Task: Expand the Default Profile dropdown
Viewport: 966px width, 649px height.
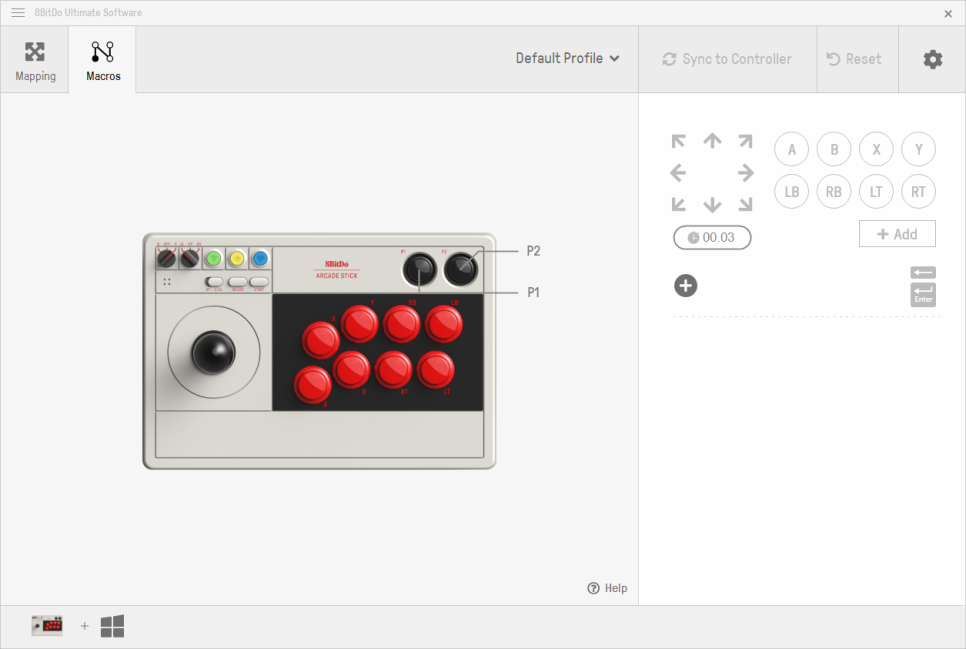Action: (x=567, y=59)
